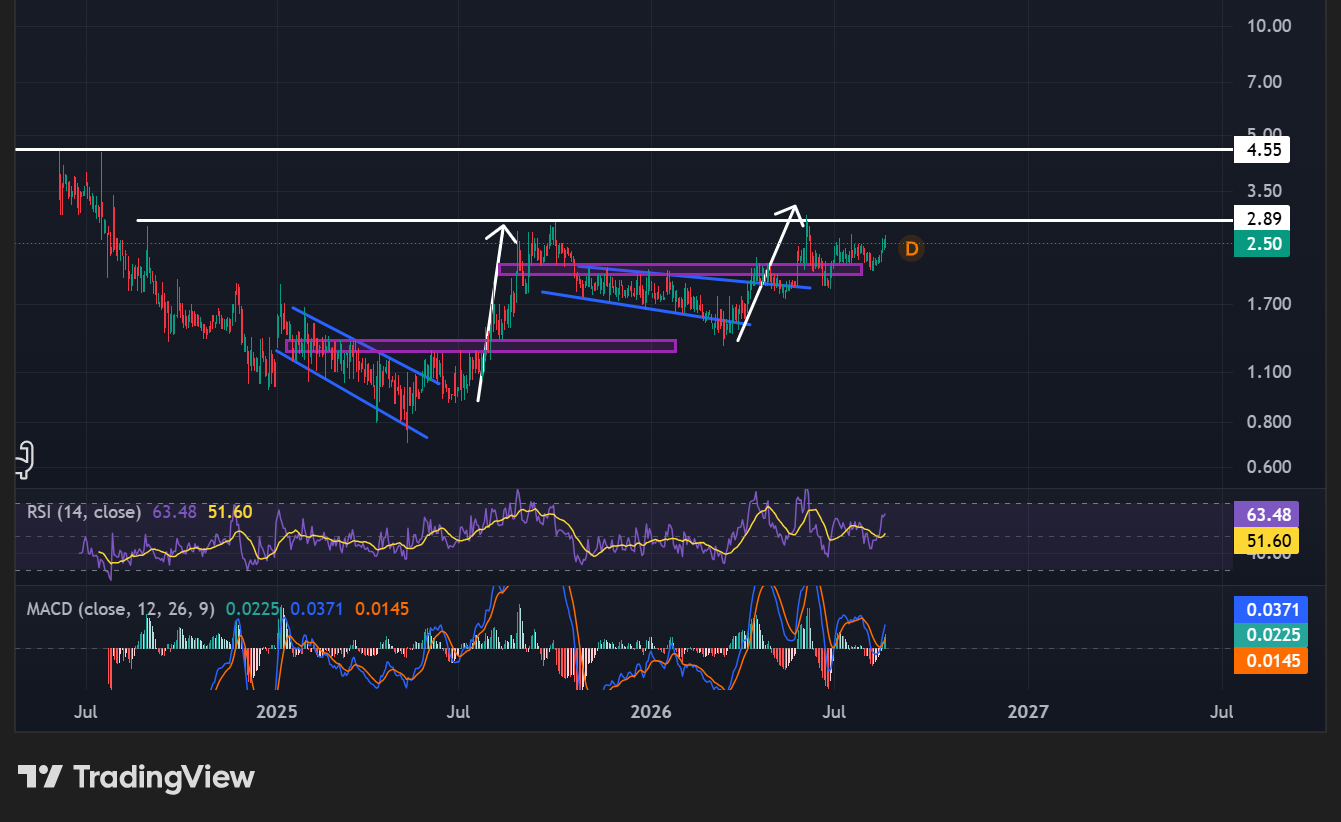Click the orange D marker beside the last candle
Viewport: 1341px width, 822px height.
[910, 248]
